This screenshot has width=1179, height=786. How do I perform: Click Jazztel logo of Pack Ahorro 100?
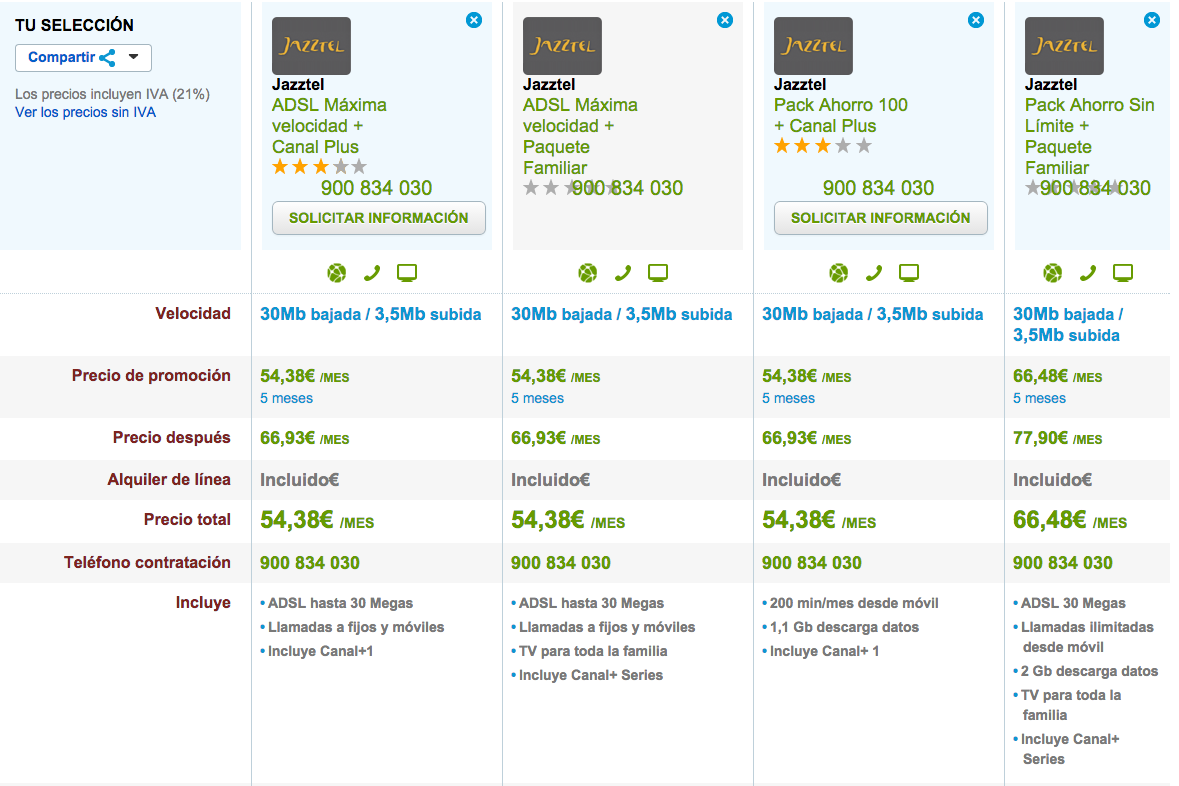click(x=814, y=46)
